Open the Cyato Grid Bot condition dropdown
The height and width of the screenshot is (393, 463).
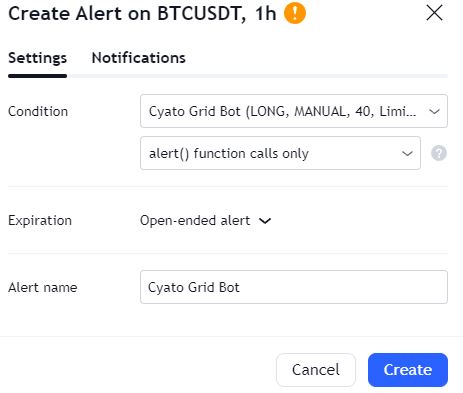294,111
